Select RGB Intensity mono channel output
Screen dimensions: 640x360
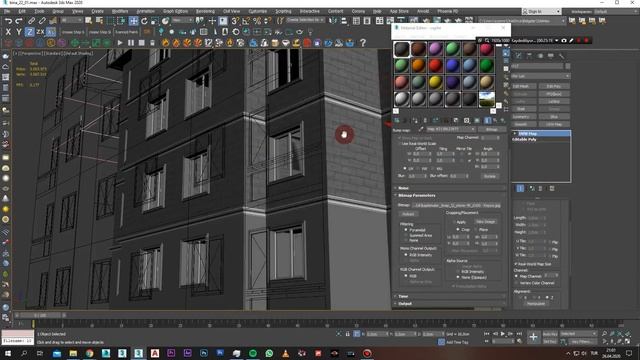[x=405, y=255]
